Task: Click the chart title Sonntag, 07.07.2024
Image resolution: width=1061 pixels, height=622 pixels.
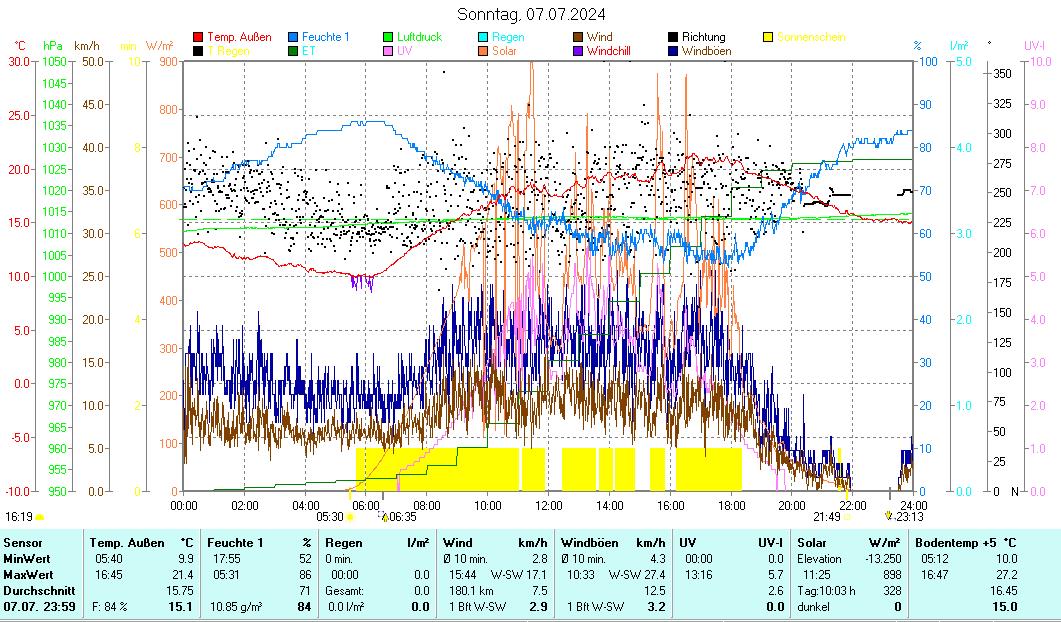Action: coord(531,14)
